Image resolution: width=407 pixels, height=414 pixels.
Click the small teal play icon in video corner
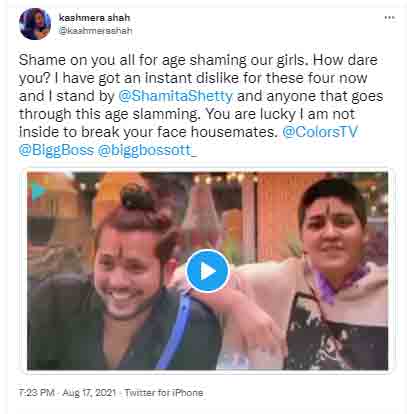coord(39,191)
